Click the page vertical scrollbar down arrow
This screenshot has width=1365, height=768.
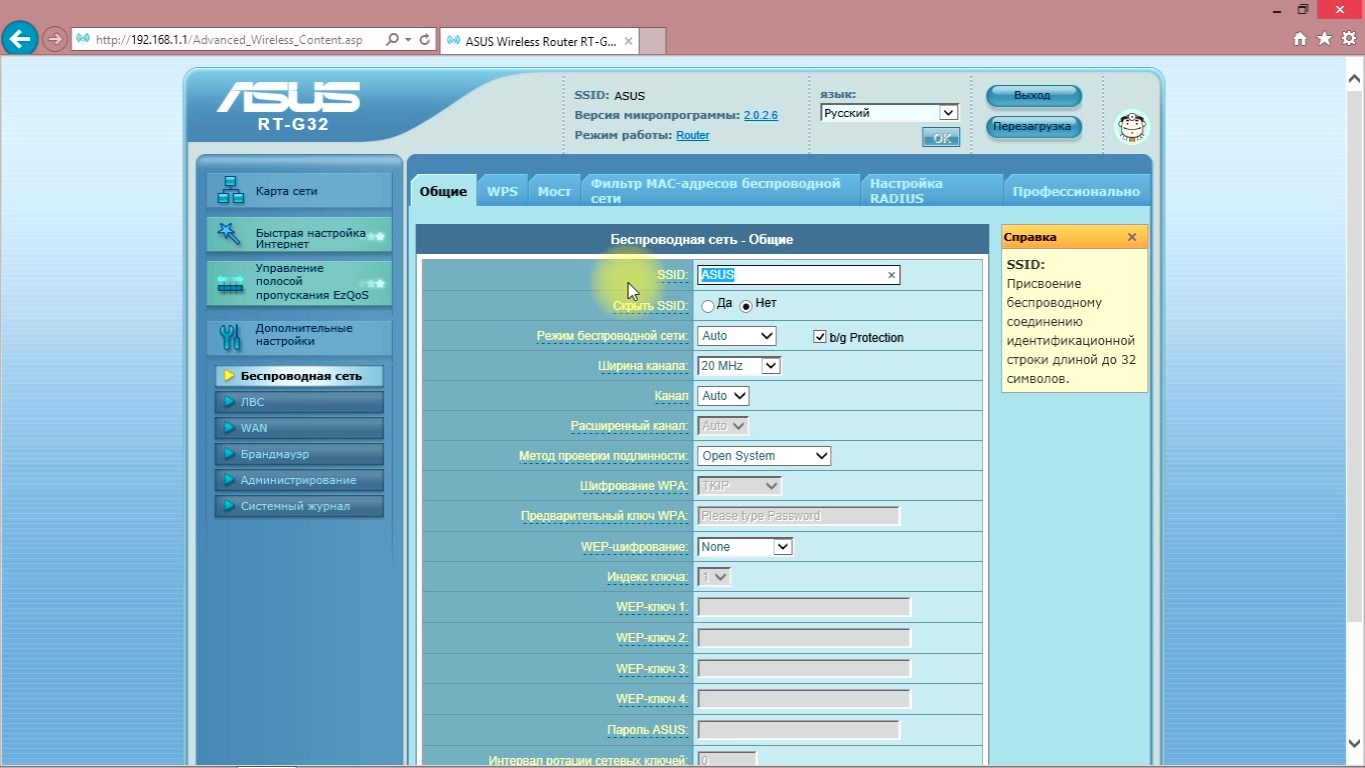[1354, 743]
